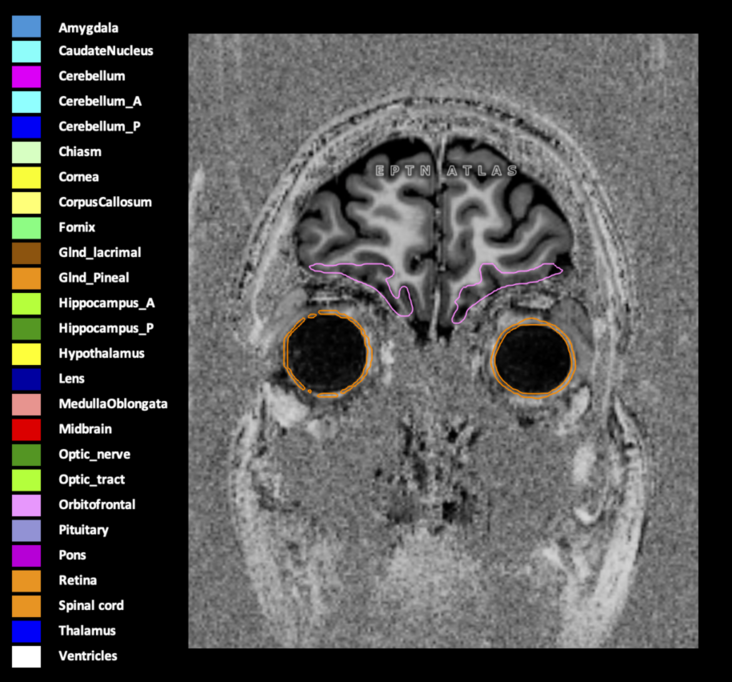732x682 pixels.
Task: Click the Cerebellum magenta color swatch
Action: pos(26,77)
